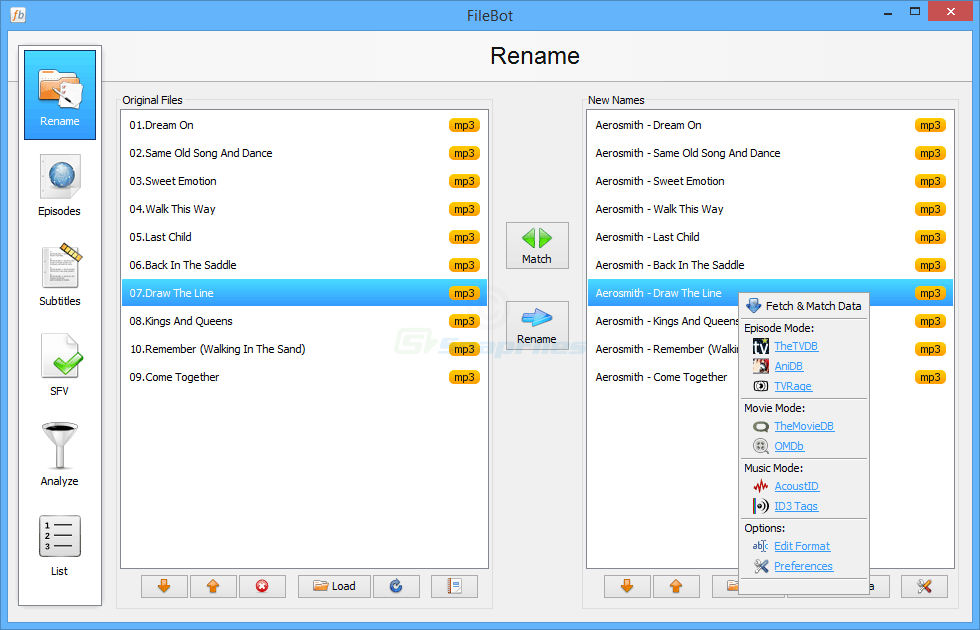Select original file 01.Dream On
The image size is (980, 630).
304,125
